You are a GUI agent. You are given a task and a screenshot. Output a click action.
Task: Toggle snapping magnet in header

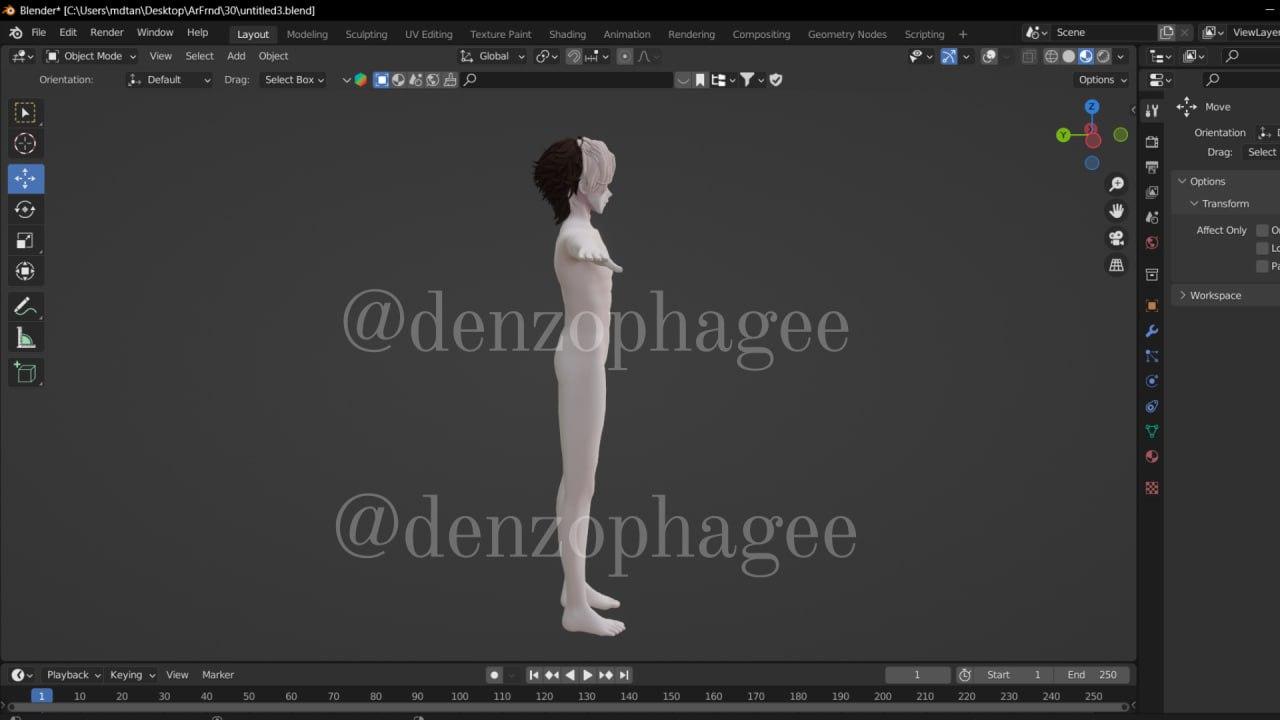click(574, 56)
